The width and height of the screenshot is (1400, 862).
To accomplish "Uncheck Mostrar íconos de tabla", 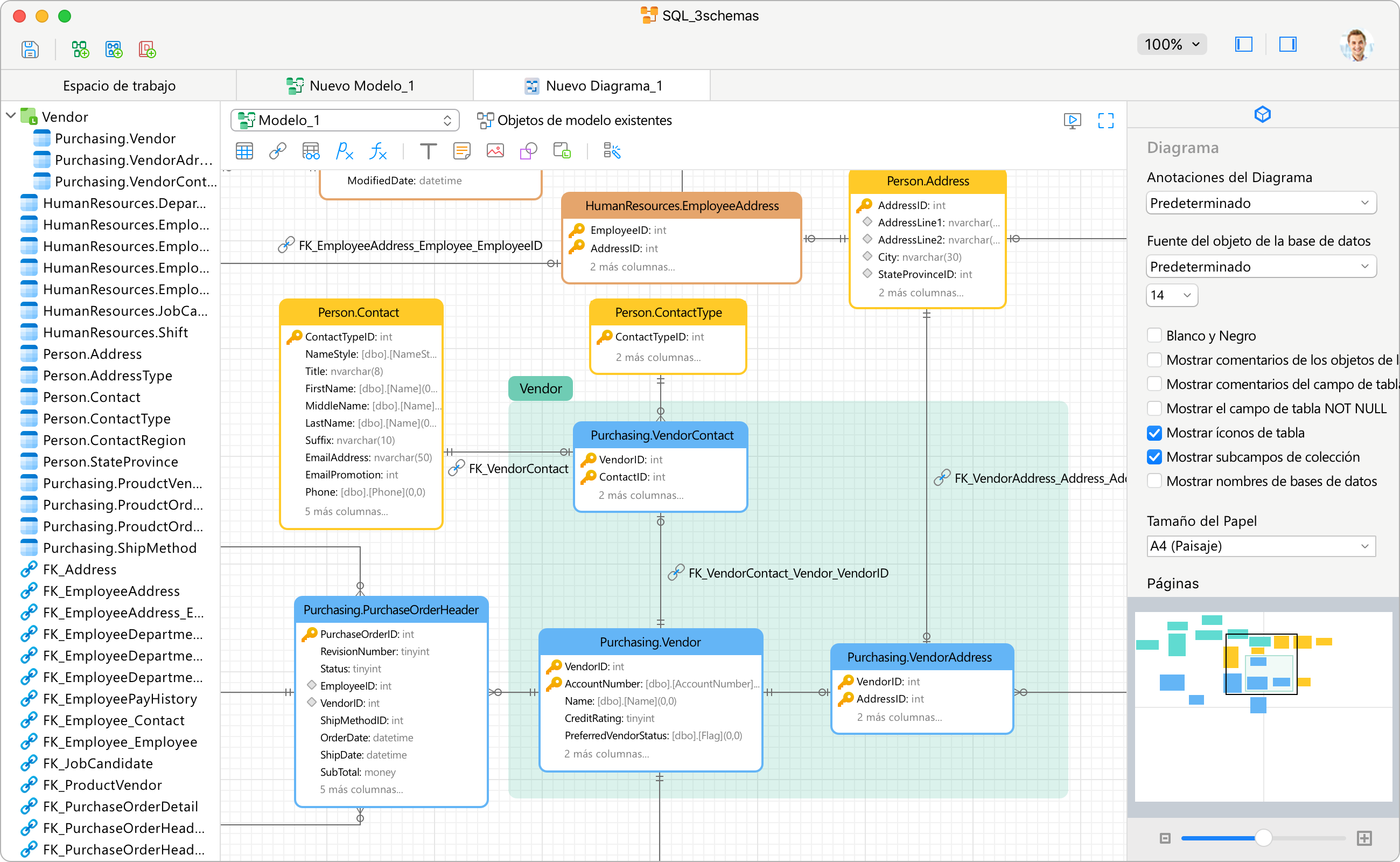I will click(x=1154, y=433).
